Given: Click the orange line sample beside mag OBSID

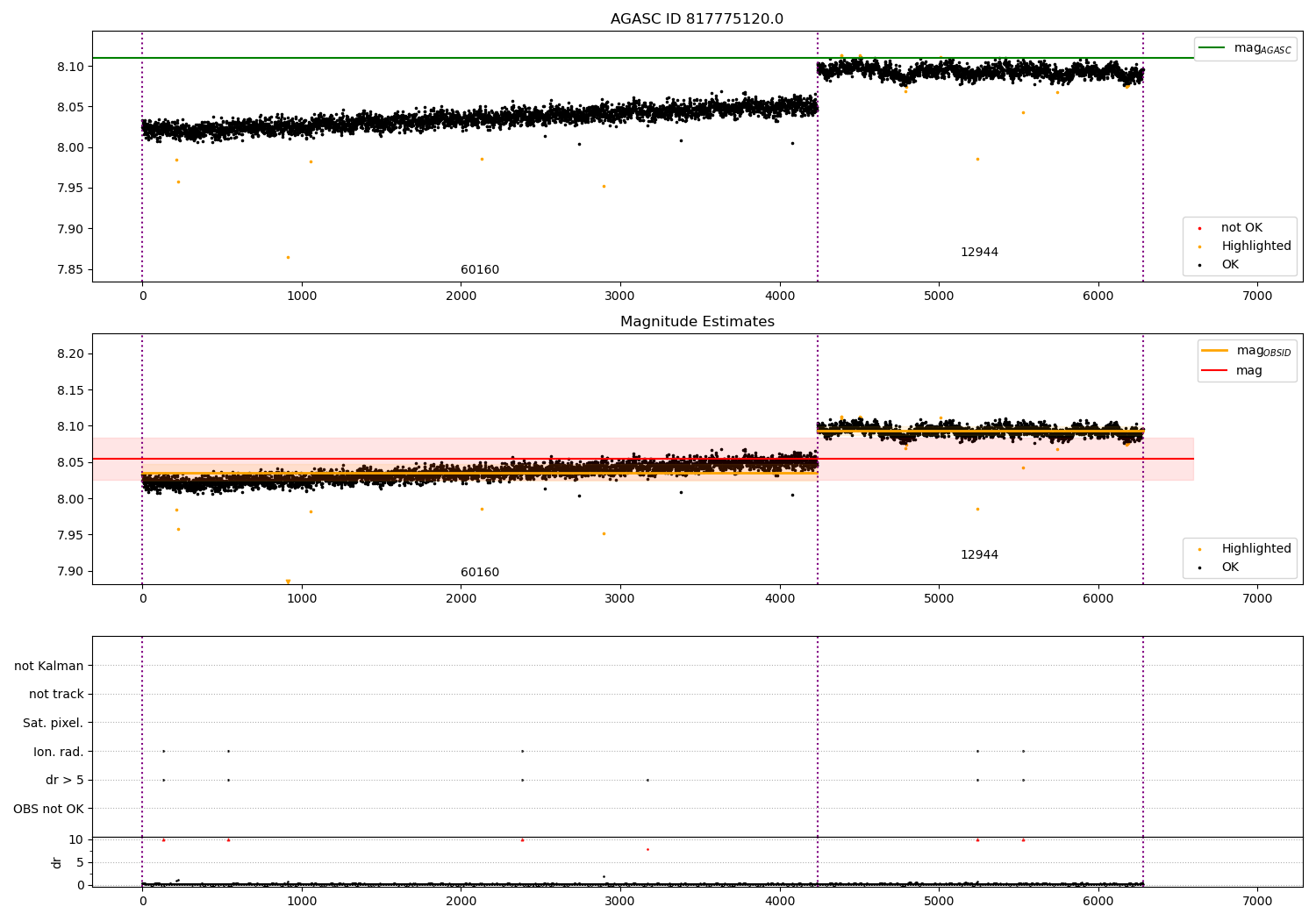Looking at the screenshot, I should (1215, 351).
